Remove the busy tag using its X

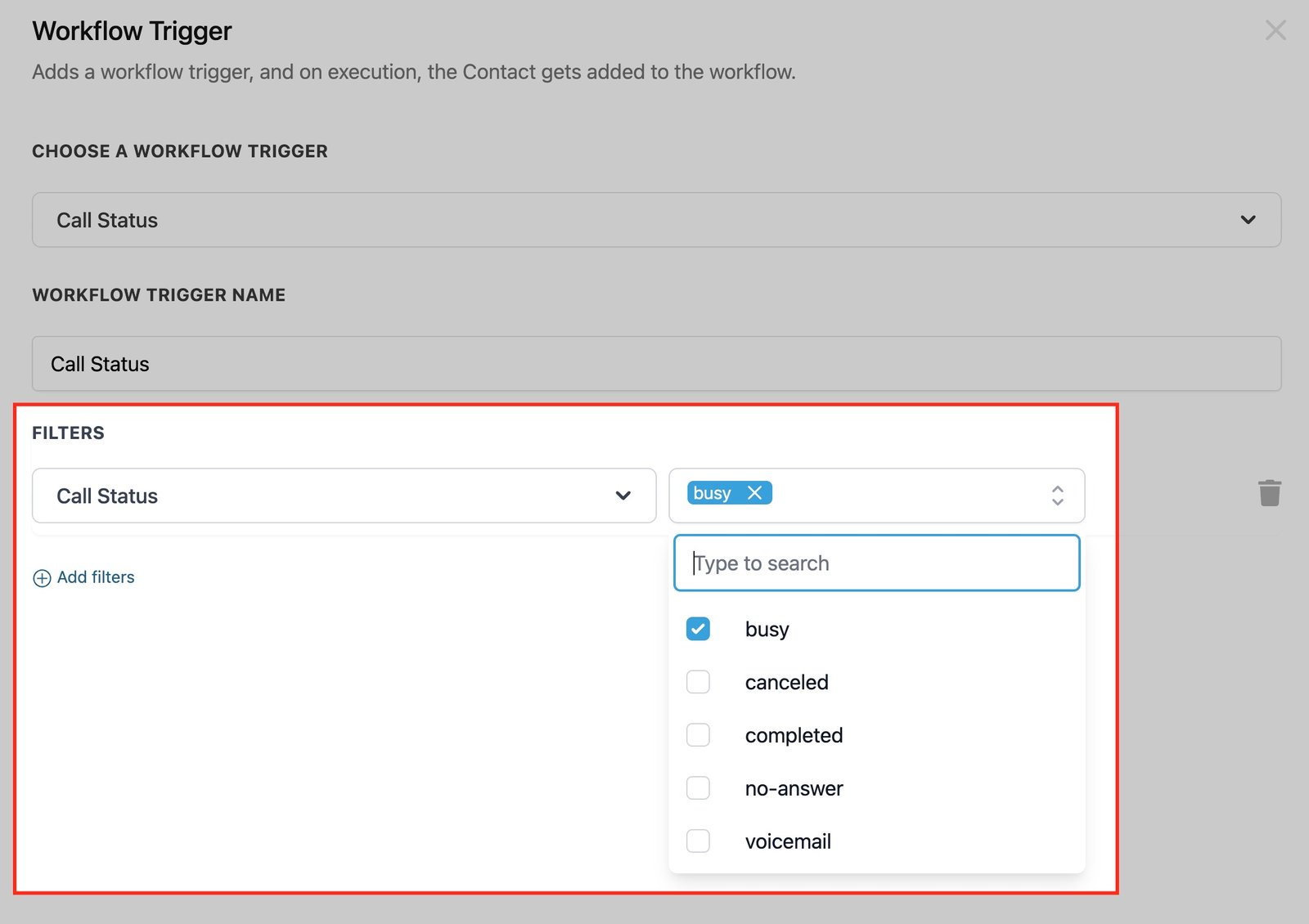(754, 493)
